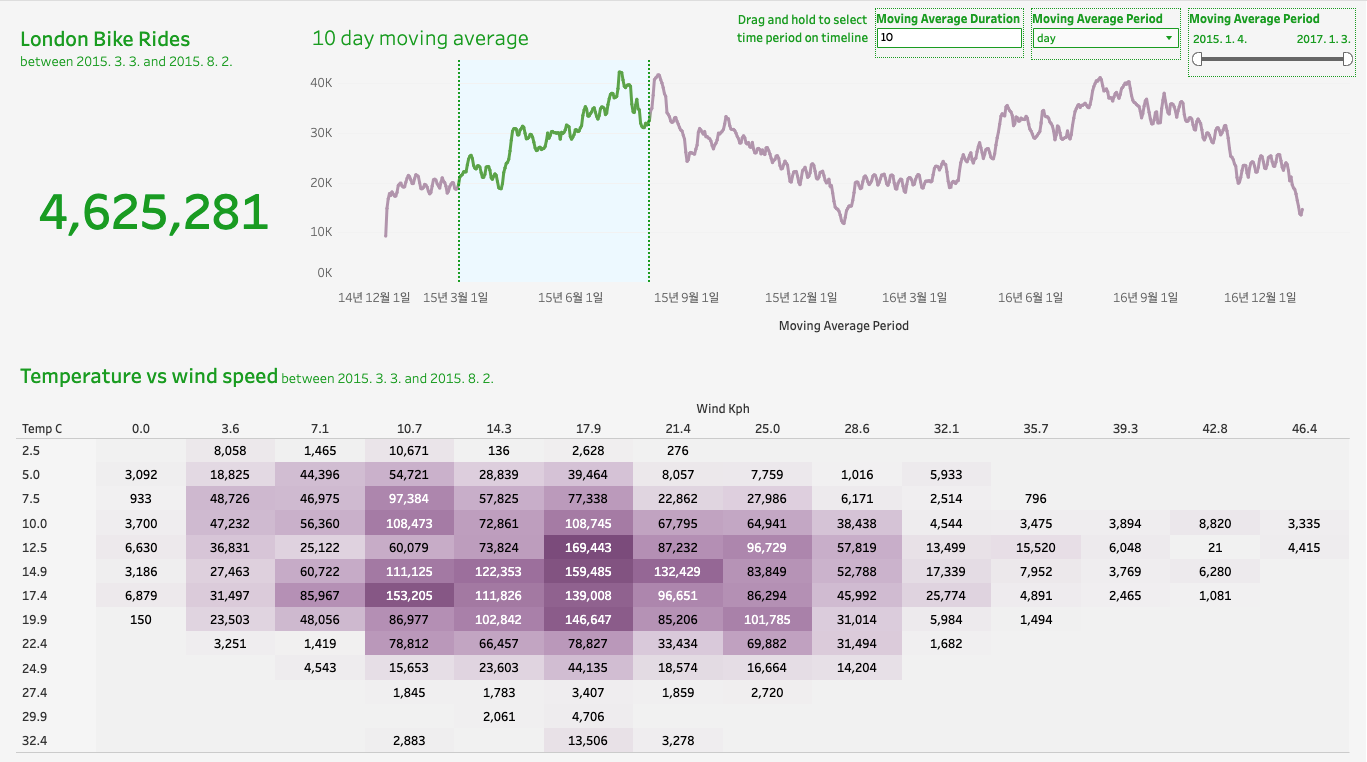
Task: Click the heatmap cell 169,443
Action: coord(588,547)
